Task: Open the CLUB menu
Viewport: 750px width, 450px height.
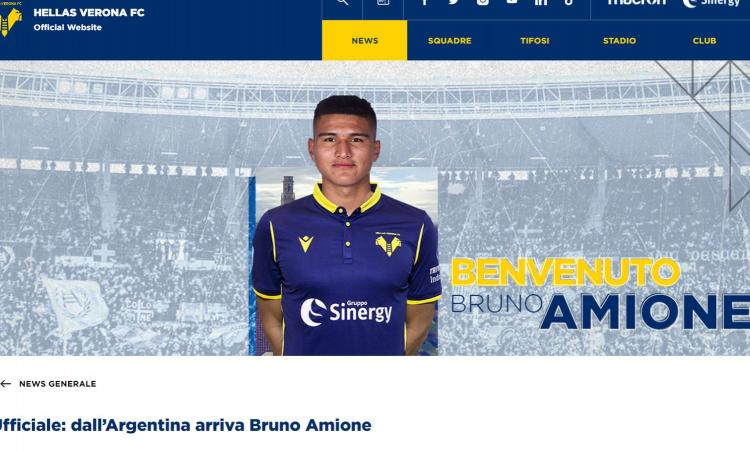Action: point(704,40)
